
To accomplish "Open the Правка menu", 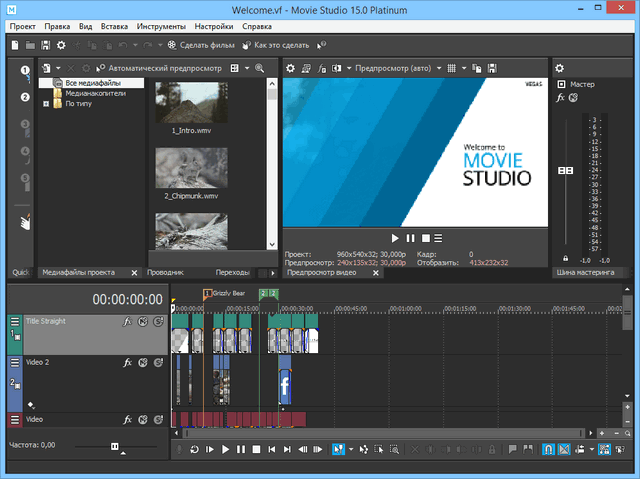I will point(57,27).
